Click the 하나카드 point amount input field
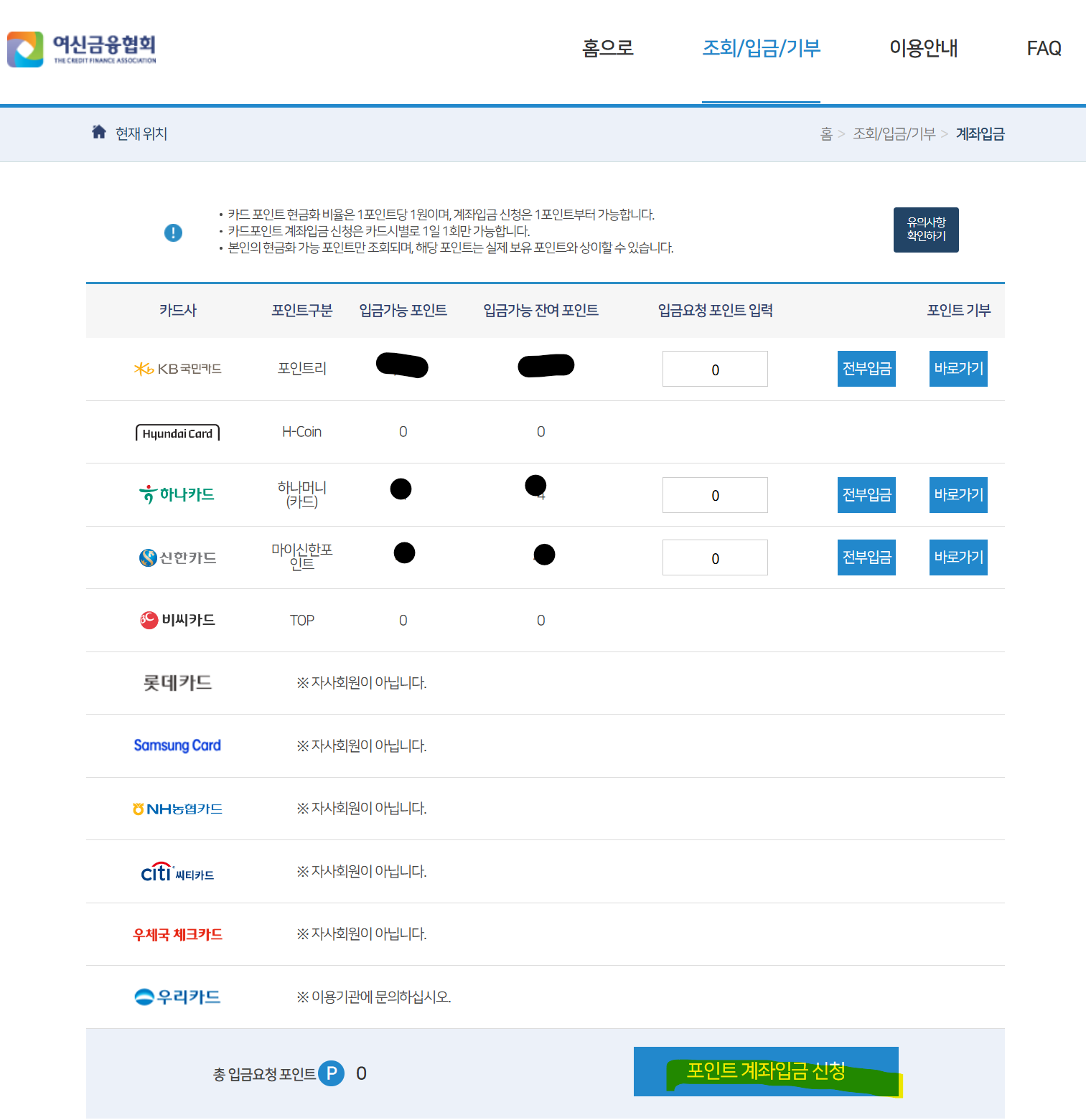 pos(714,494)
